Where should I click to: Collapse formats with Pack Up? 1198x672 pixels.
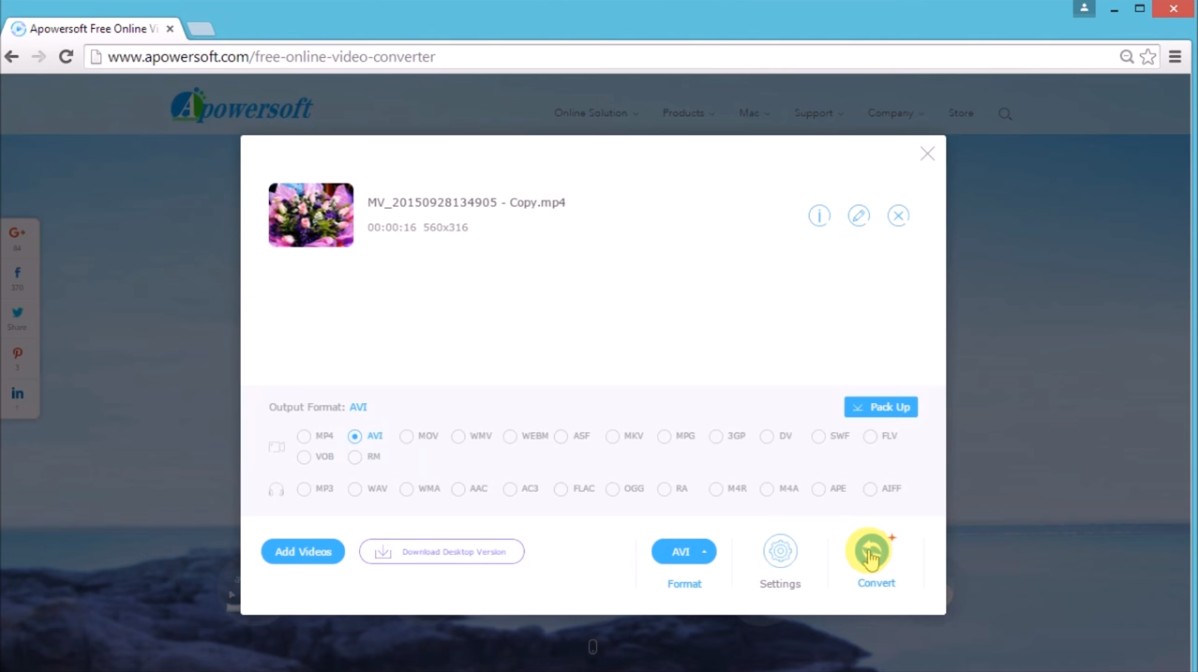pos(881,407)
